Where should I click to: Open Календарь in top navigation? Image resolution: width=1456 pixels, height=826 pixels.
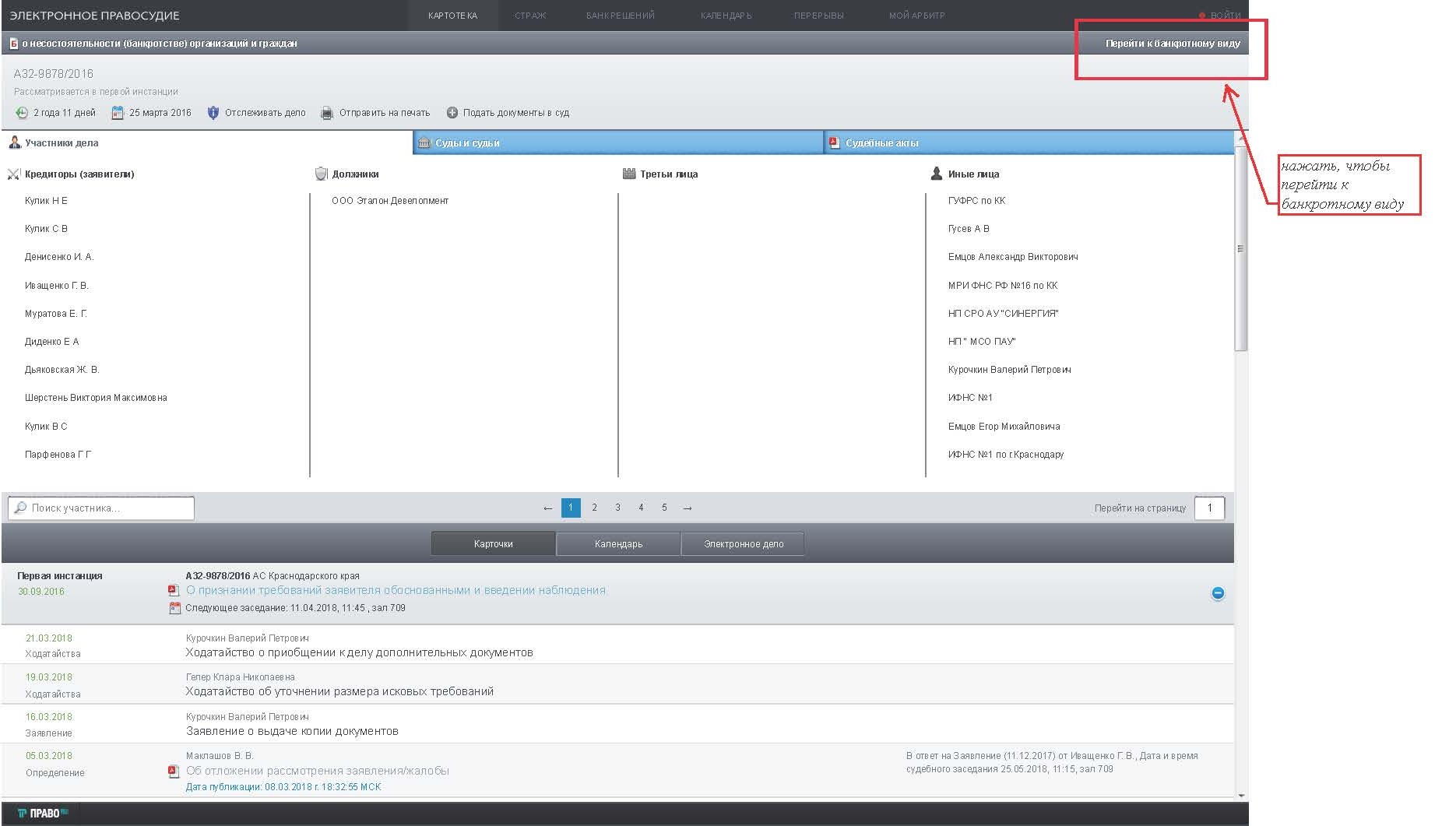[x=726, y=16]
